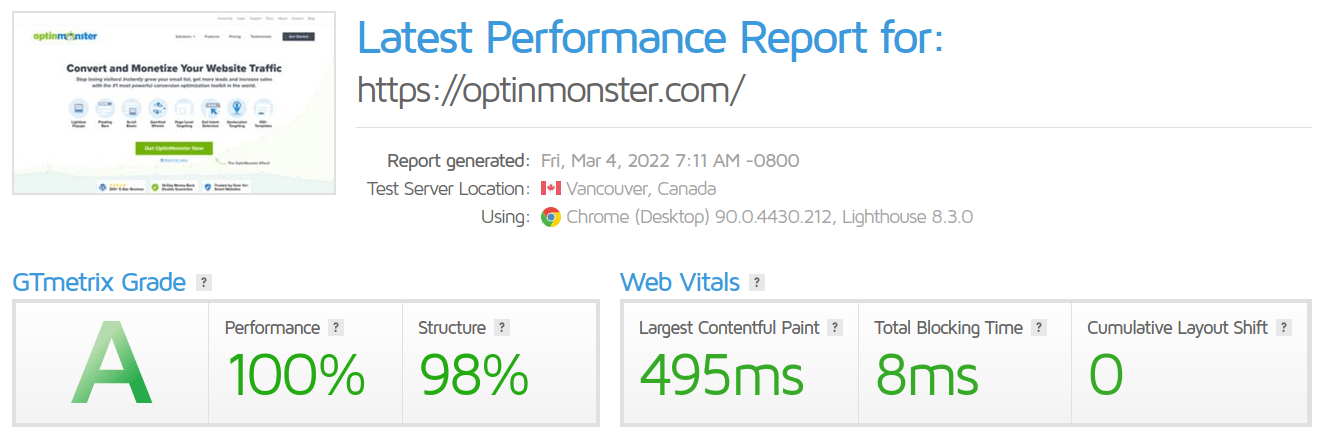Click the 100% Performance score
The width and height of the screenshot is (1328, 445).
pyautogui.click(x=296, y=376)
